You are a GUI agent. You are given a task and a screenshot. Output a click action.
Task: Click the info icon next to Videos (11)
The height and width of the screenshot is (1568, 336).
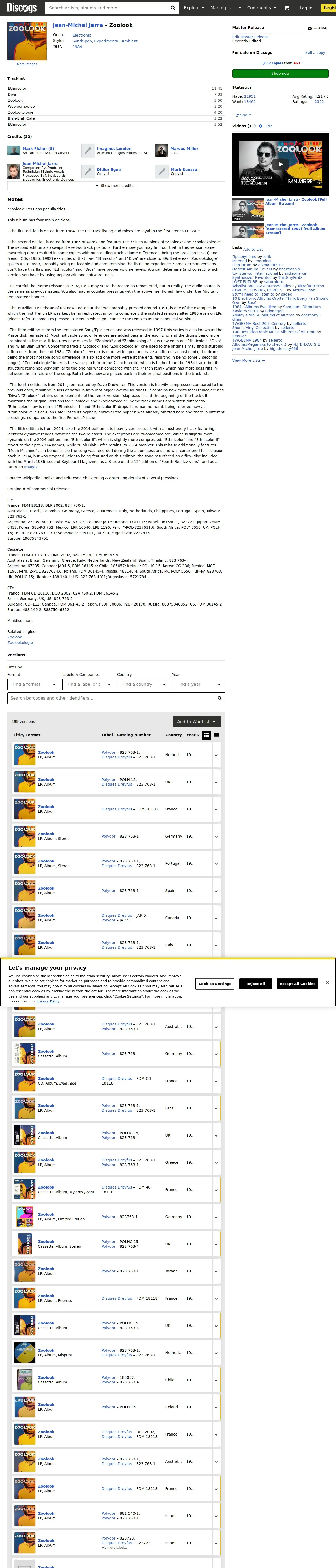coord(260,126)
